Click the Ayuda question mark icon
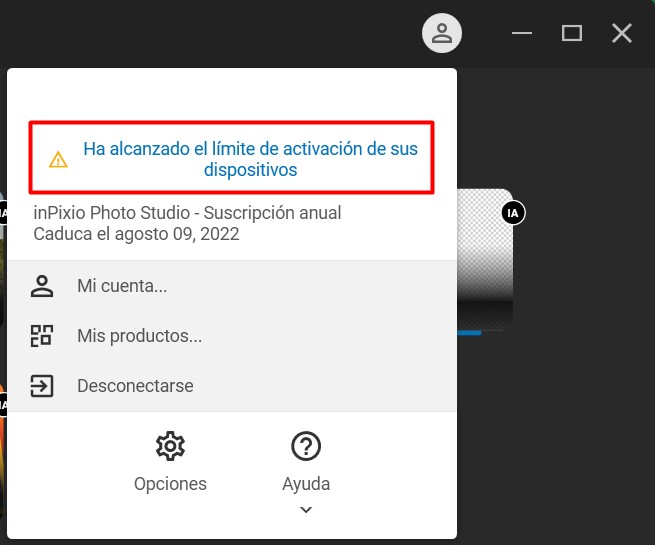The height and width of the screenshot is (545, 655). (x=306, y=446)
